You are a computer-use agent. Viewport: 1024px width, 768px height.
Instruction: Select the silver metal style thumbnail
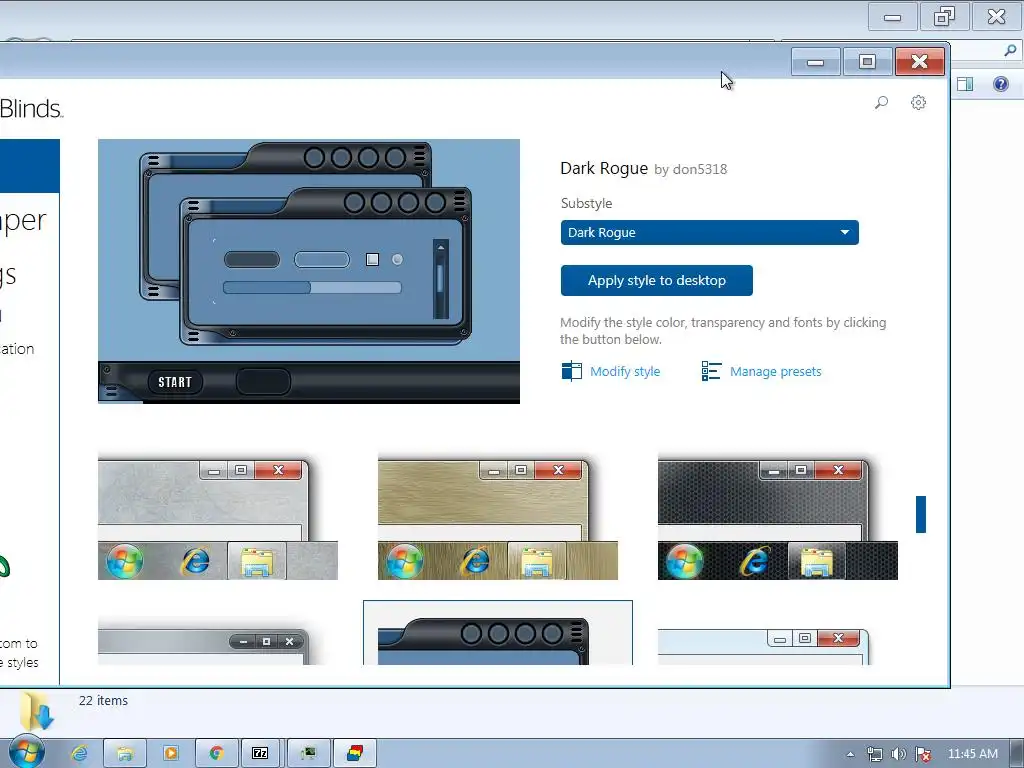click(217, 519)
